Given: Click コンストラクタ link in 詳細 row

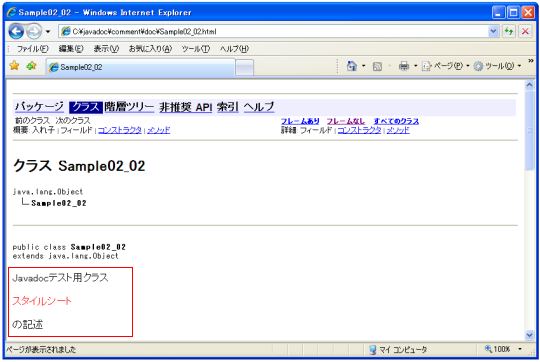Looking at the screenshot, I should [x=360, y=130].
